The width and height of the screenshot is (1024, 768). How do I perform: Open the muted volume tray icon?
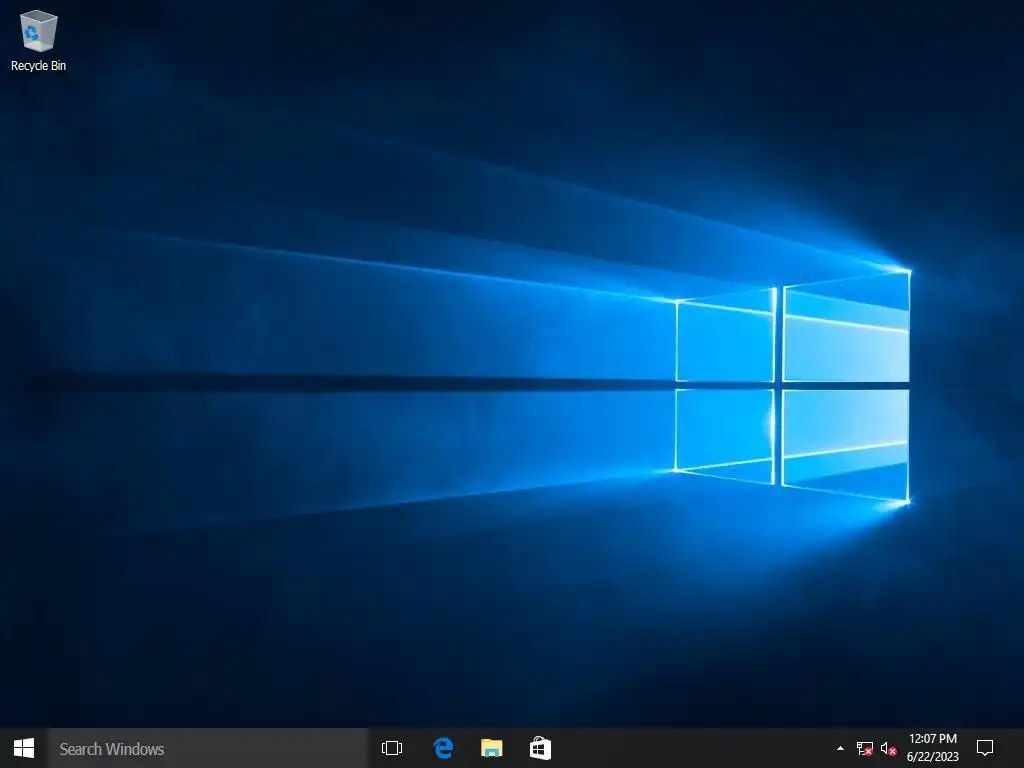(888, 748)
